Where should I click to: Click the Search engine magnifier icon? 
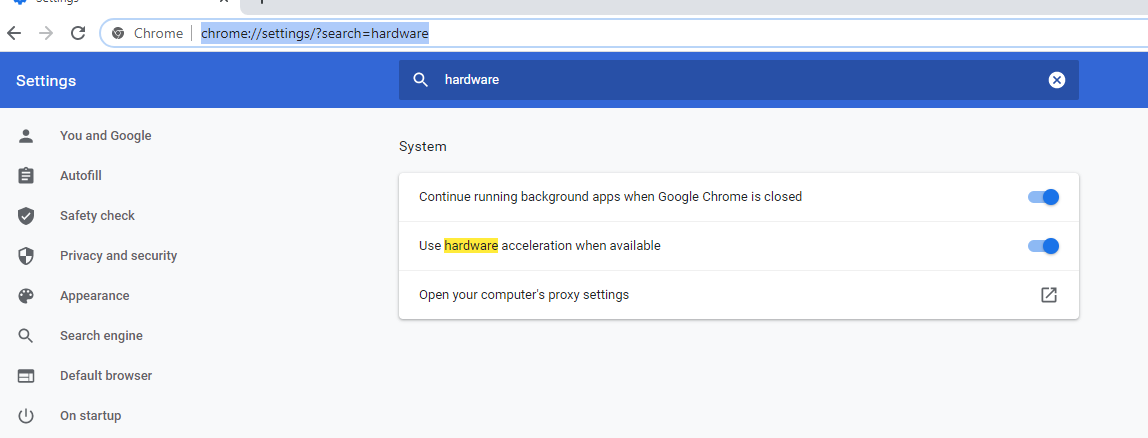pyautogui.click(x=26, y=335)
